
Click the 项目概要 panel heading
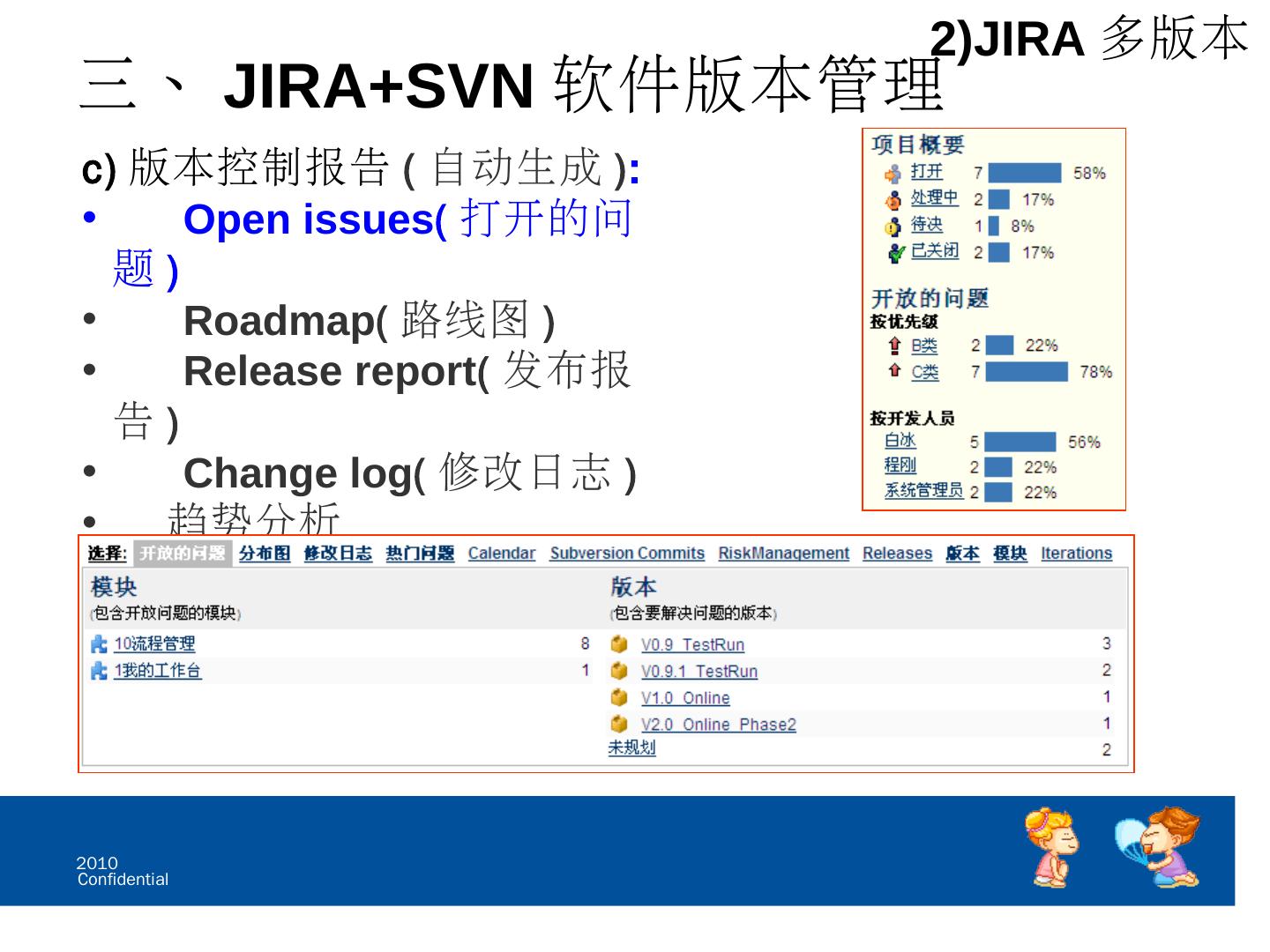917,145
